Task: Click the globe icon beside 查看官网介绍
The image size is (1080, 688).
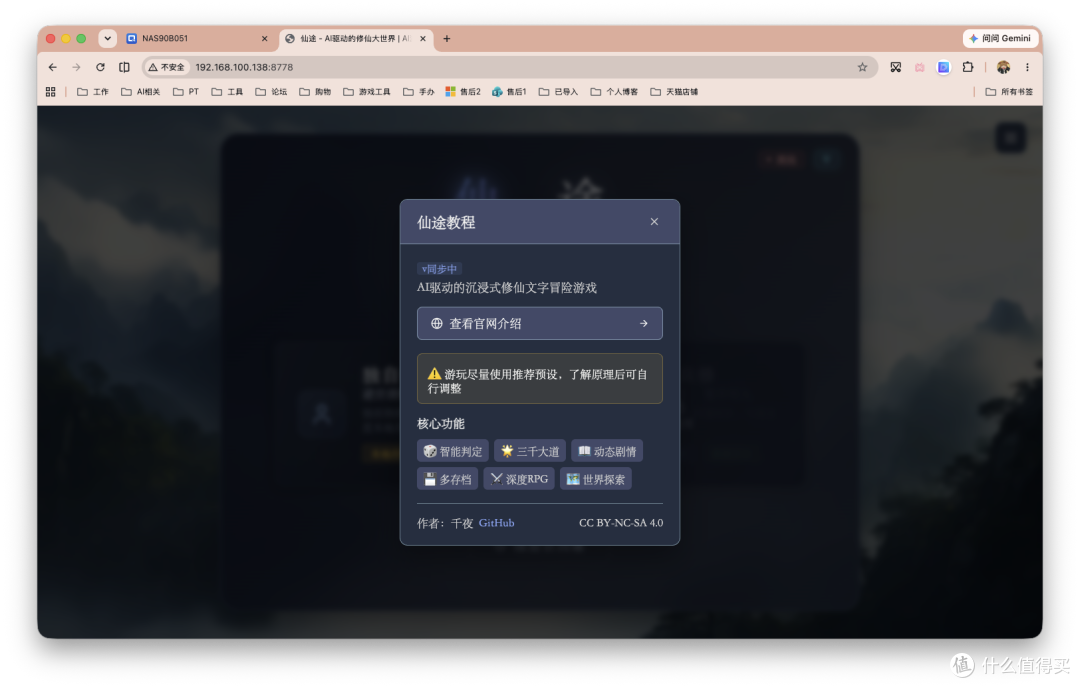Action: pos(436,323)
